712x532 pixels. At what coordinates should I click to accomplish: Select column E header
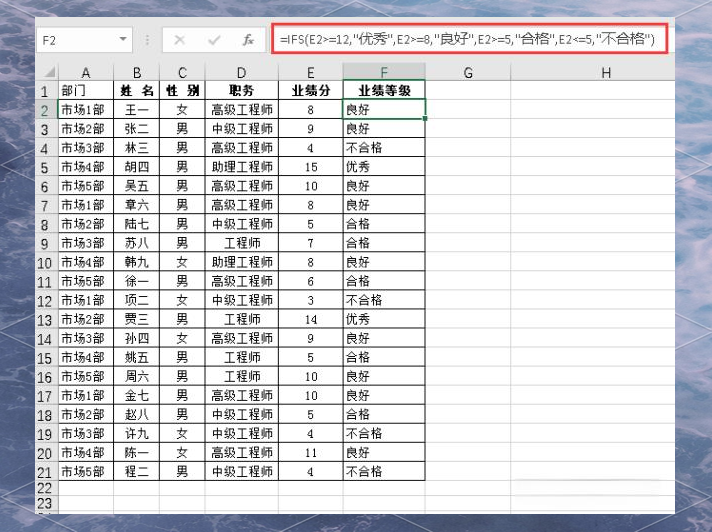[x=311, y=72]
